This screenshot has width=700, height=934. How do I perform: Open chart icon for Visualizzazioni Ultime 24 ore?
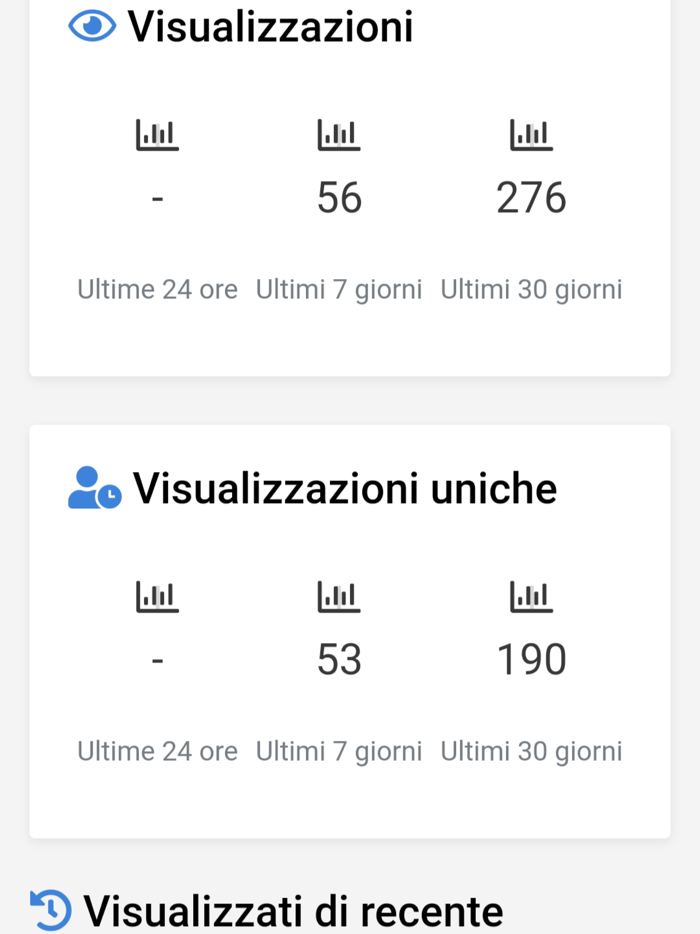(157, 135)
